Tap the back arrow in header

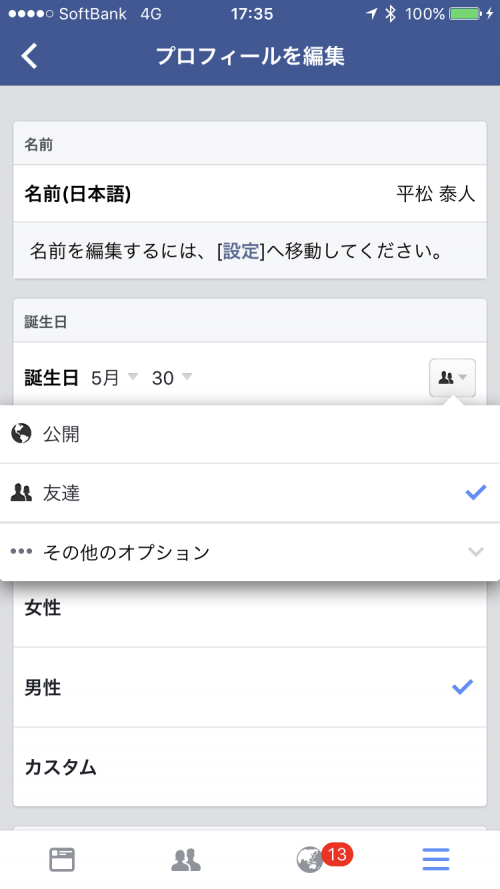[29, 56]
